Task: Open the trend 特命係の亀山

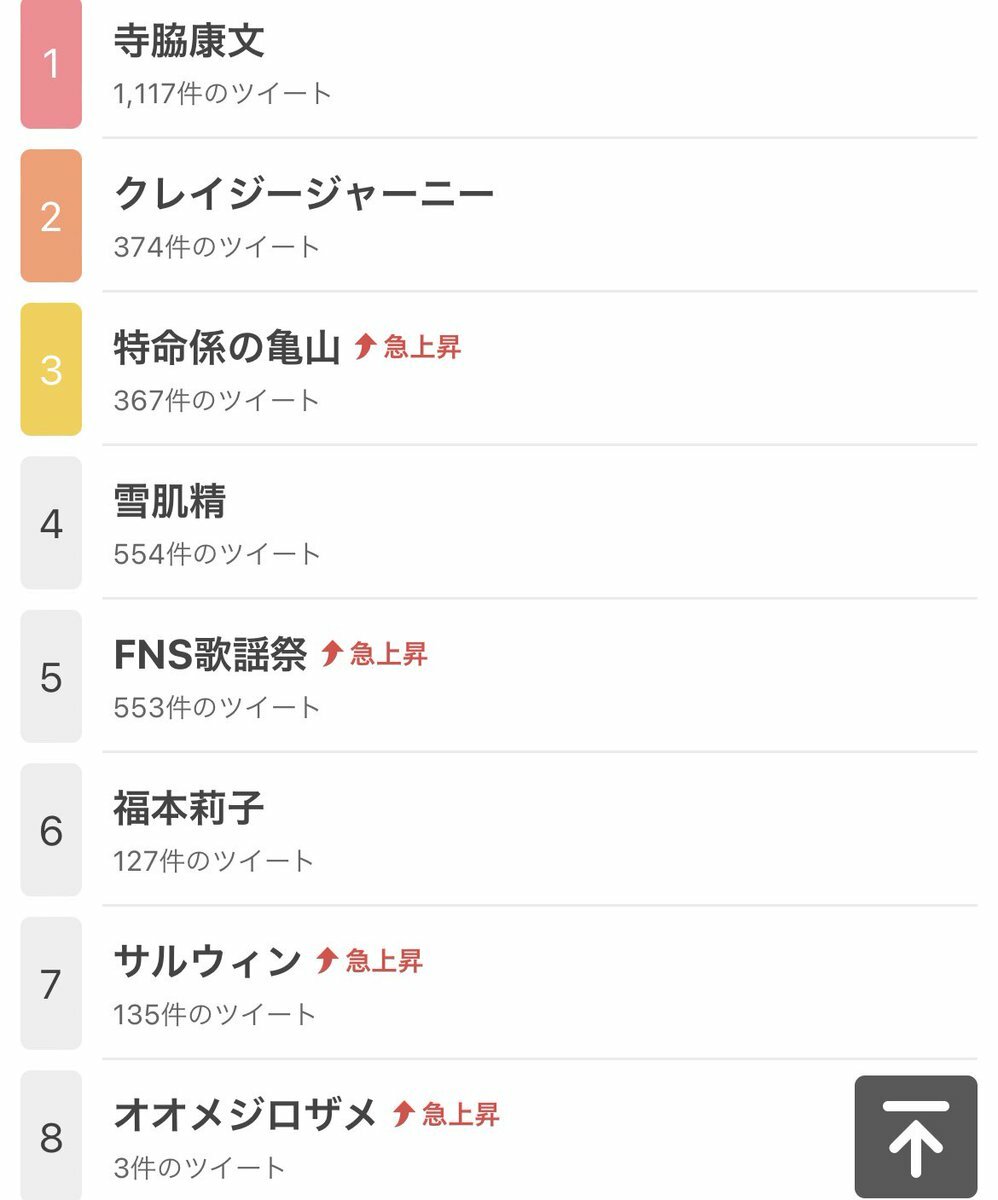Action: click(x=227, y=347)
